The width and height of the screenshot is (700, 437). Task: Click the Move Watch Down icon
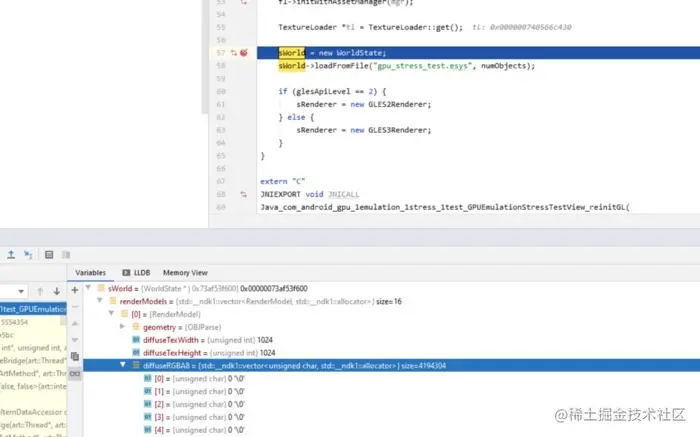pyautogui.click(x=75, y=340)
